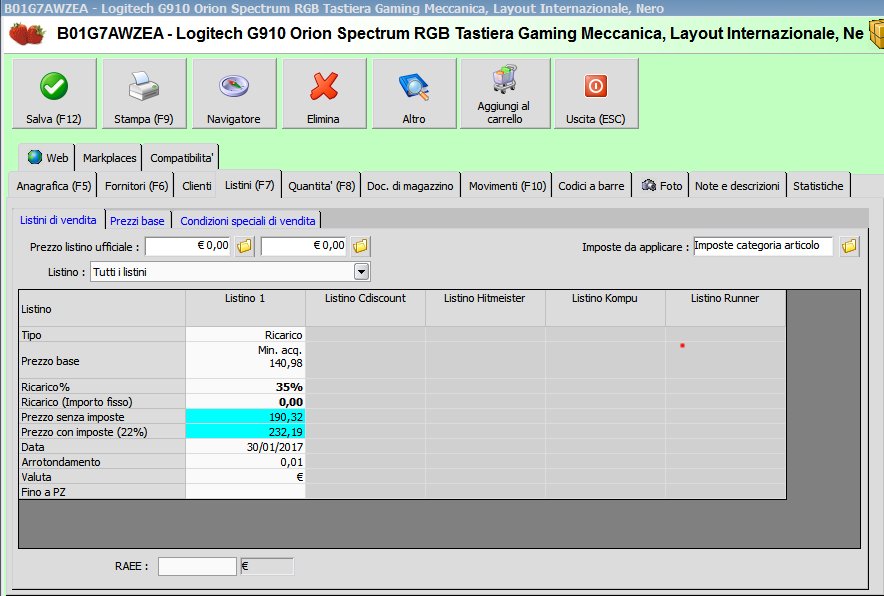Switch to the Compatibilita' tab
The width and height of the screenshot is (884, 596).
181,158
